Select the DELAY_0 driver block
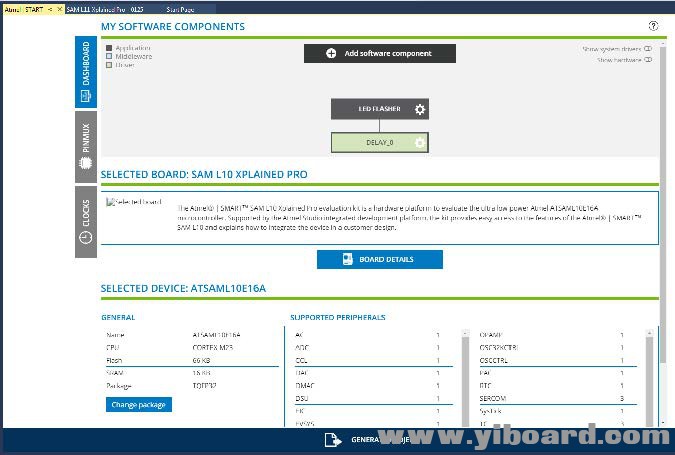This screenshot has height=455, width=675. pos(380,142)
